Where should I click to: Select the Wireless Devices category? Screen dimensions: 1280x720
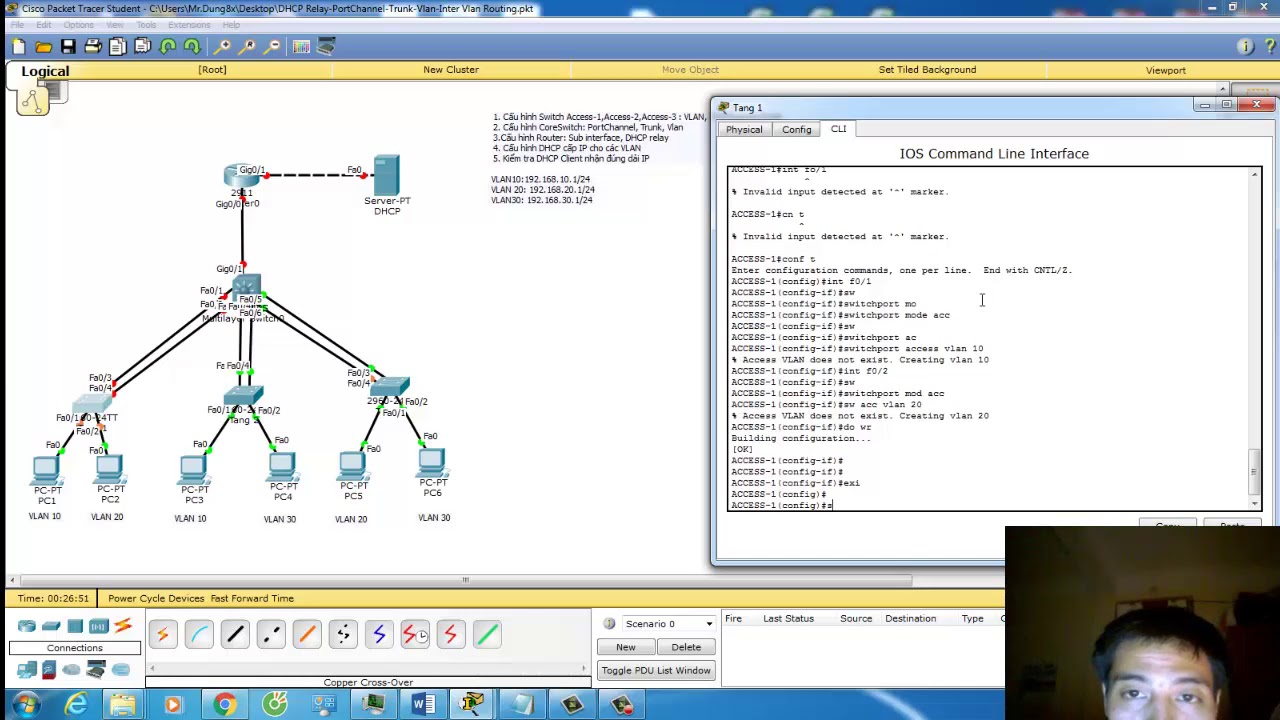click(x=99, y=627)
